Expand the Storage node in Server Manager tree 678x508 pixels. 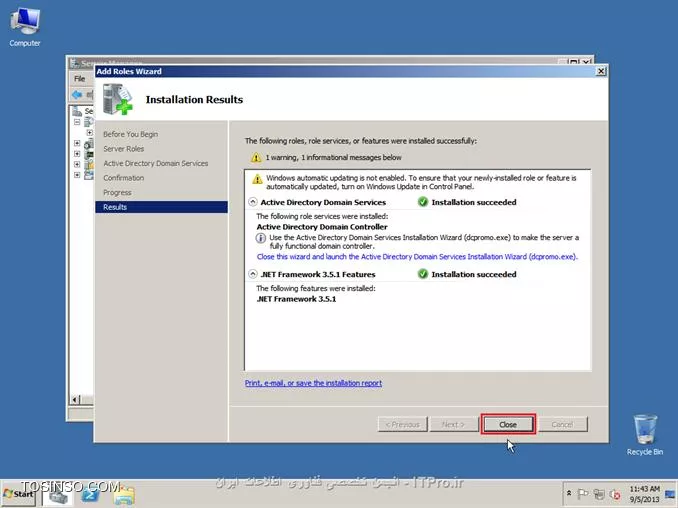[77, 175]
